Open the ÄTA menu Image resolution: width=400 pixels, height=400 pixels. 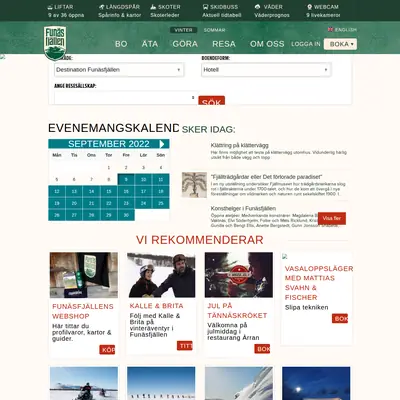pyautogui.click(x=150, y=44)
